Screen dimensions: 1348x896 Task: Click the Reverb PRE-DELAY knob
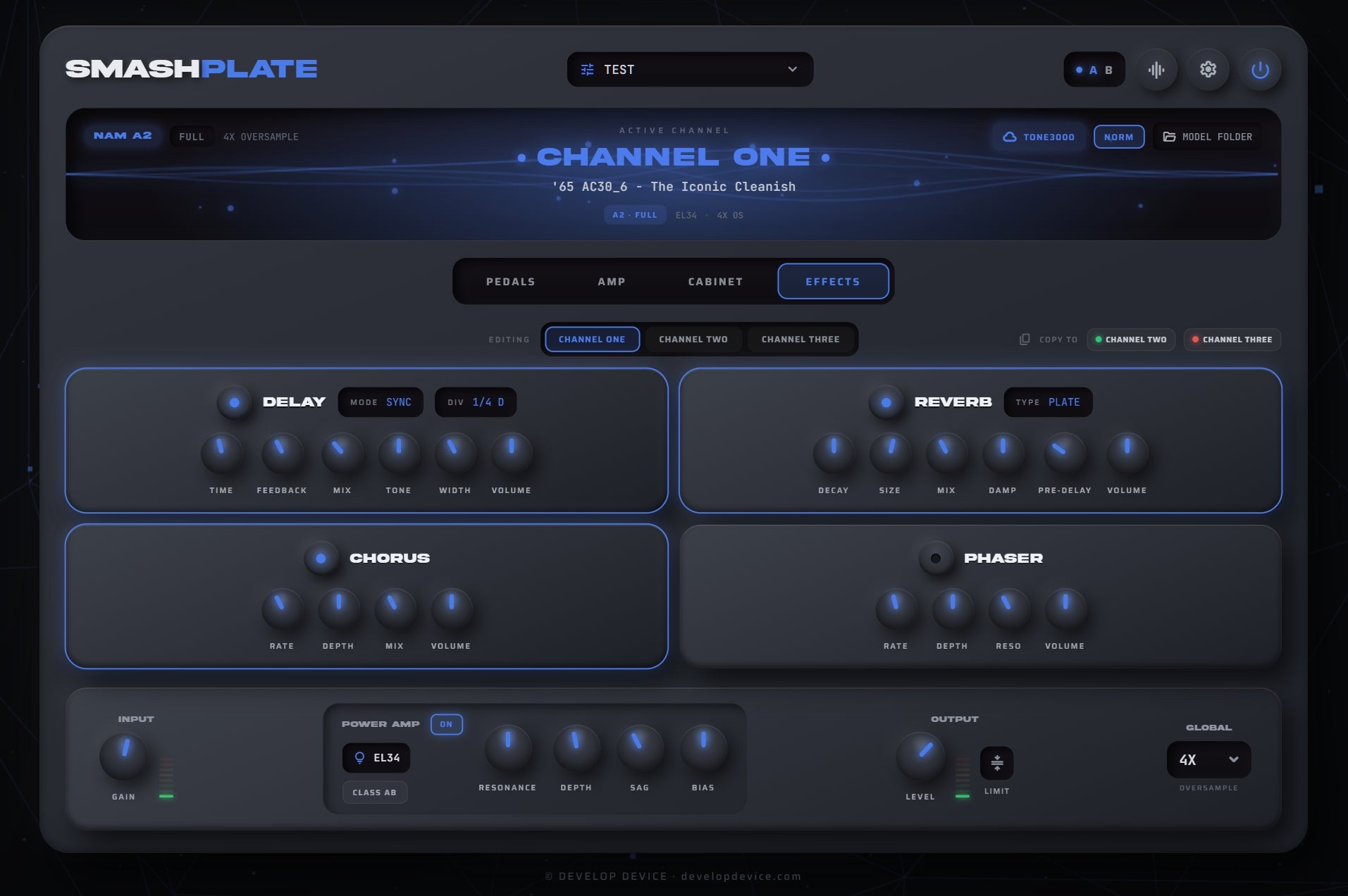(x=1064, y=454)
